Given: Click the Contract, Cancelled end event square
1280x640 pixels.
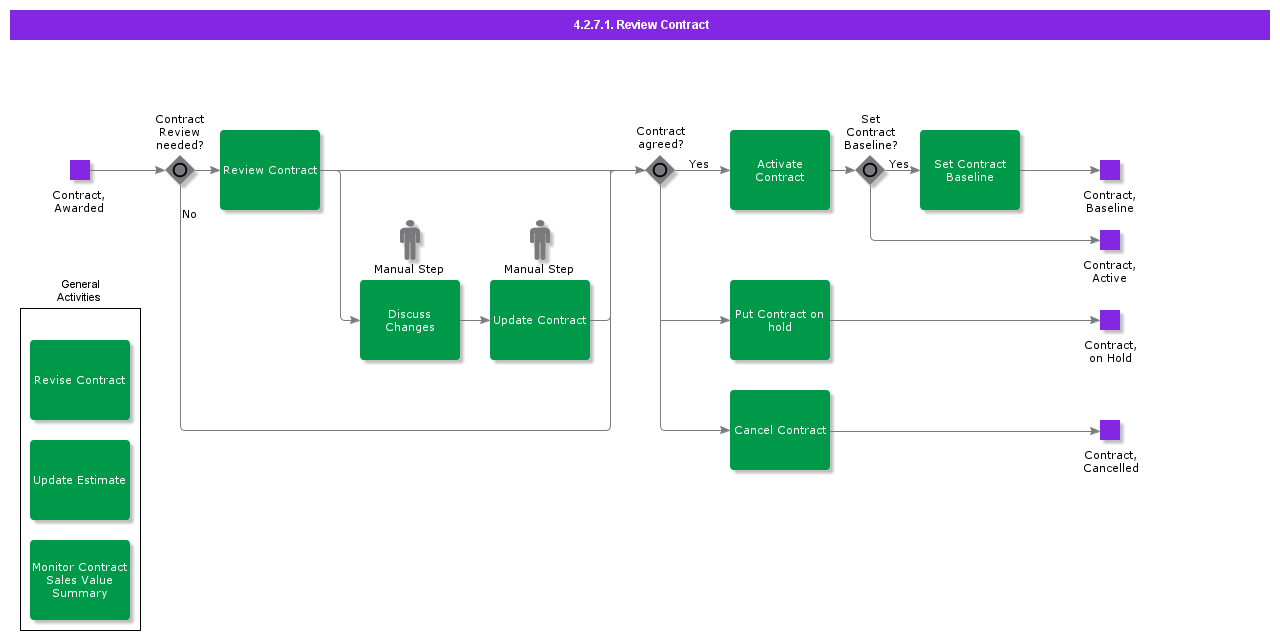Looking at the screenshot, I should [1110, 430].
